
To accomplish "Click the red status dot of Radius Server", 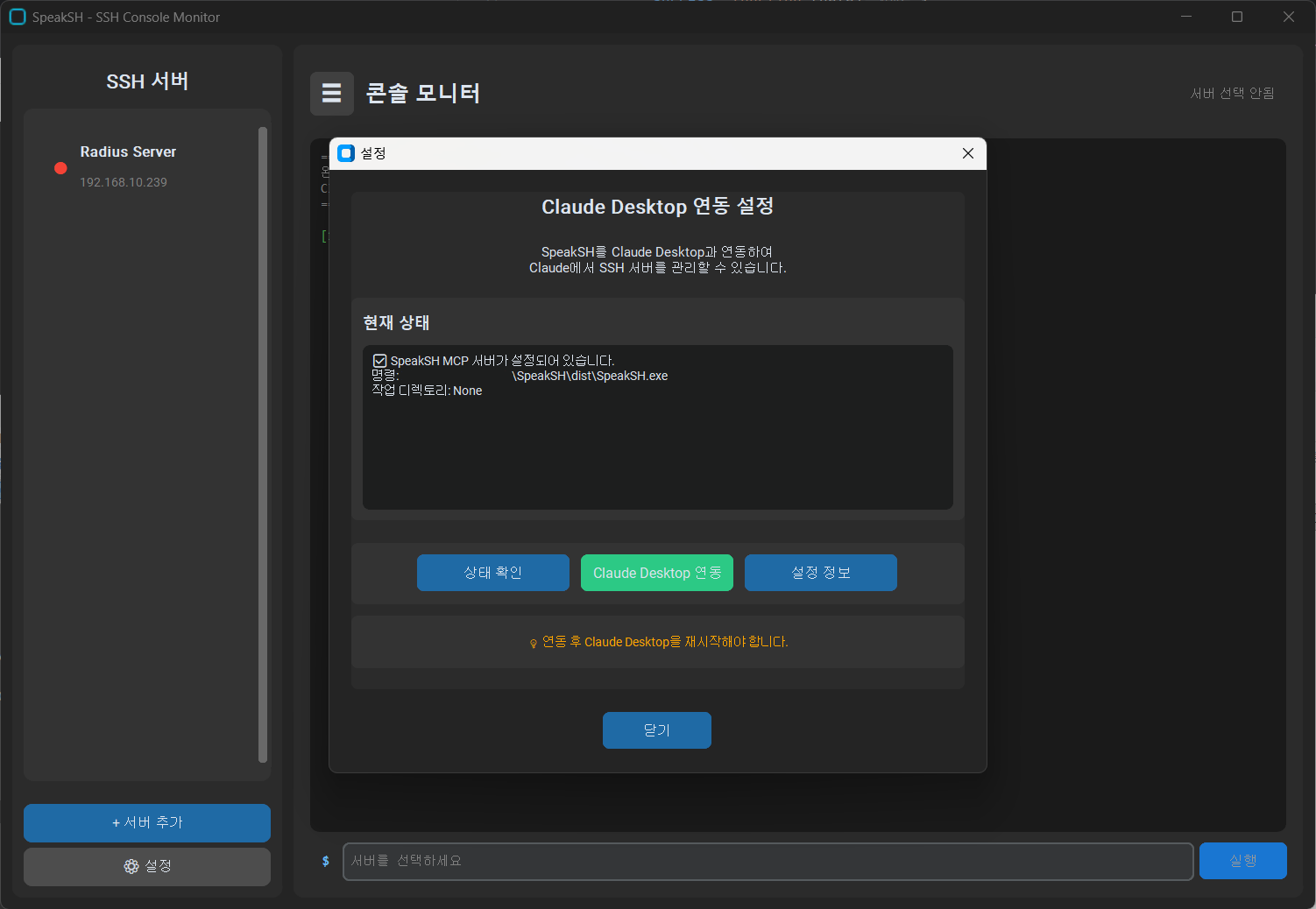I will [x=60, y=168].
